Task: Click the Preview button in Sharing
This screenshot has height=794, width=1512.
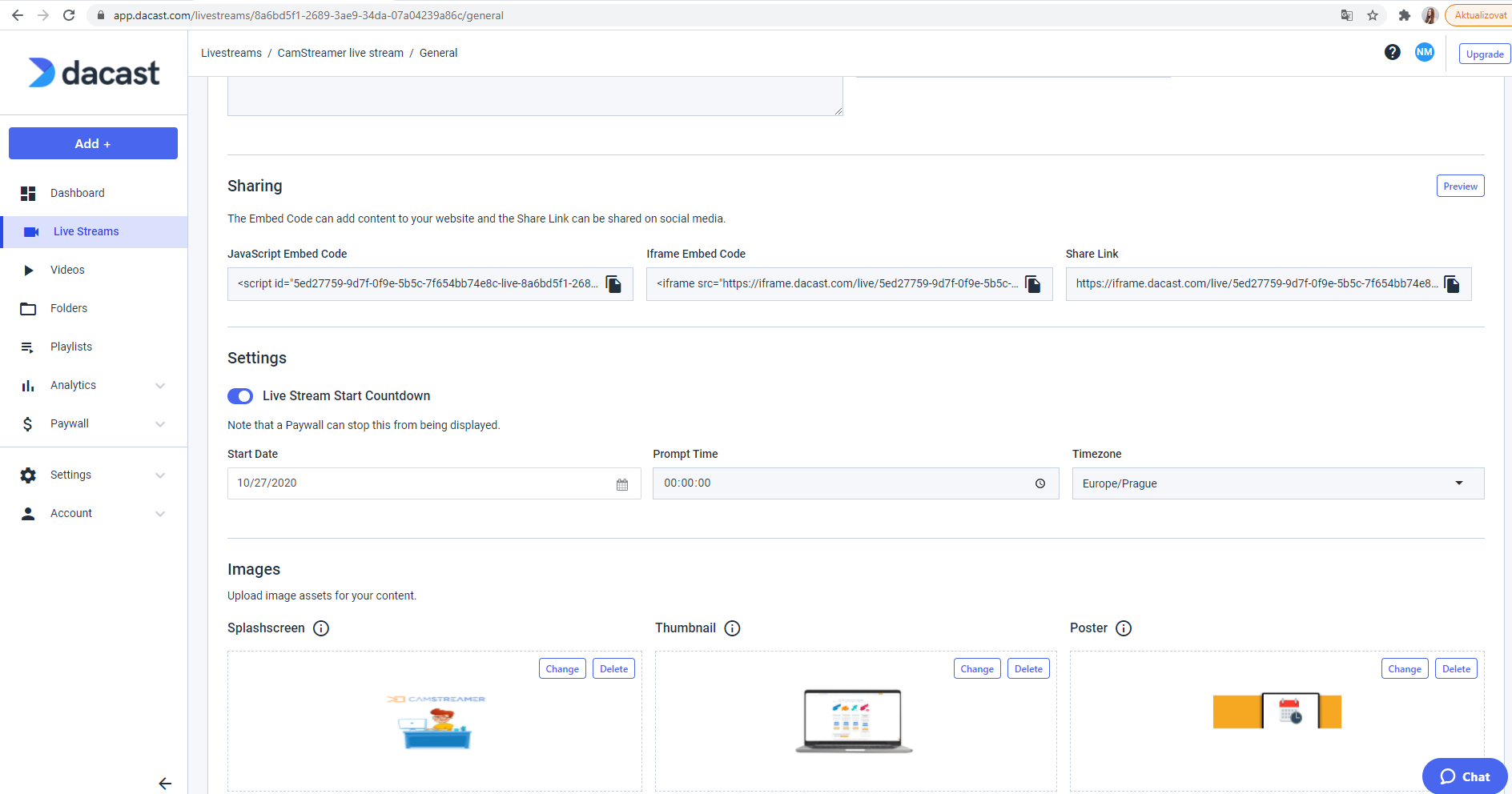Action: [1460, 186]
